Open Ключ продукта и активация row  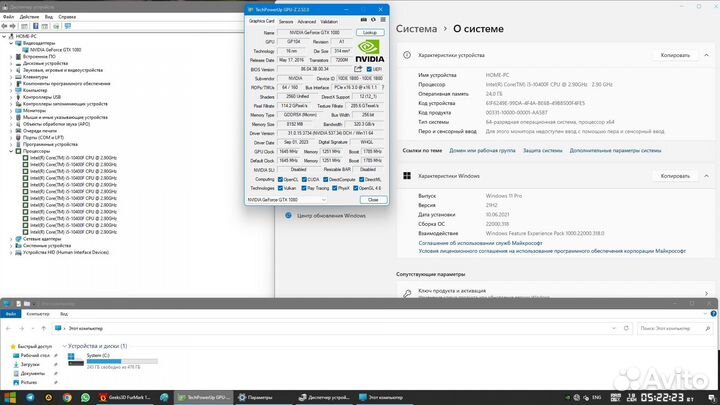[x=555, y=292]
